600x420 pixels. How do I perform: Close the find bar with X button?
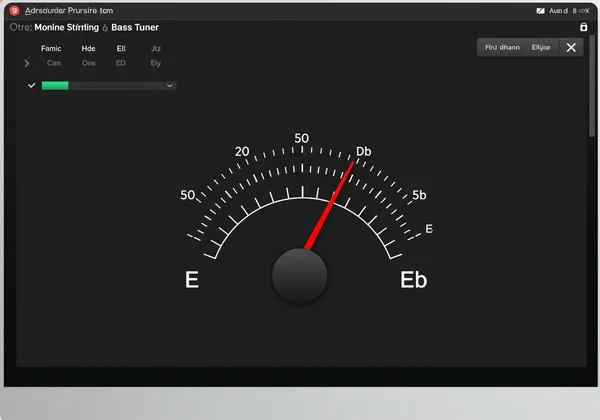571,47
